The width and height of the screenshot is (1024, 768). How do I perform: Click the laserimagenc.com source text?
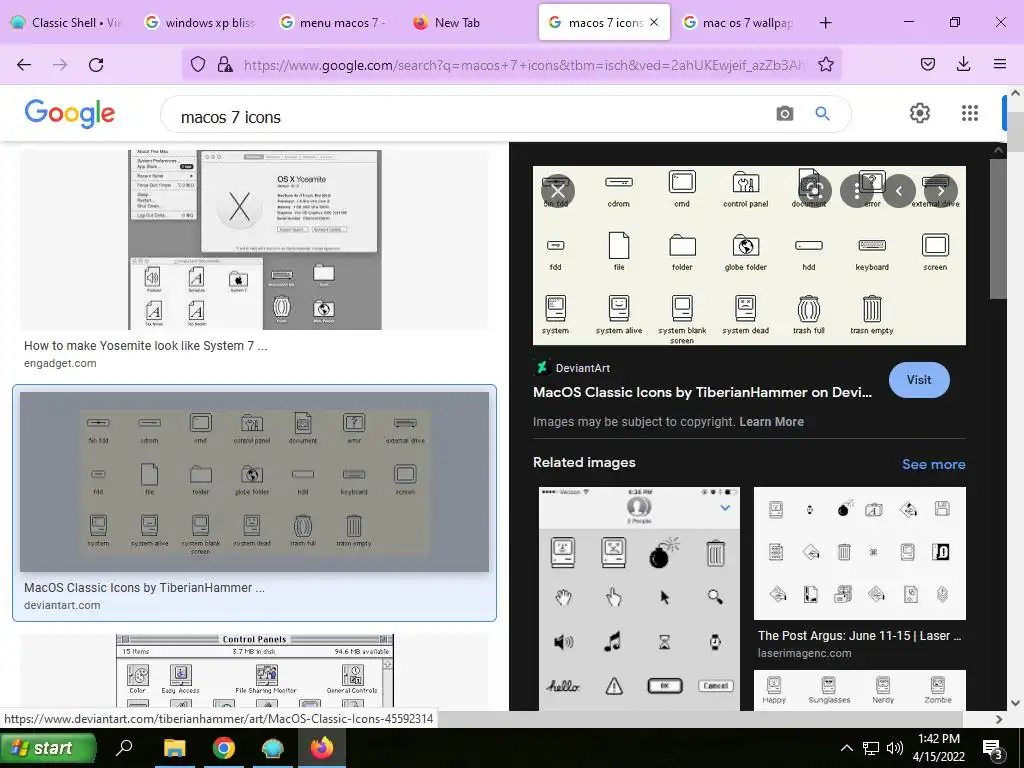click(804, 653)
